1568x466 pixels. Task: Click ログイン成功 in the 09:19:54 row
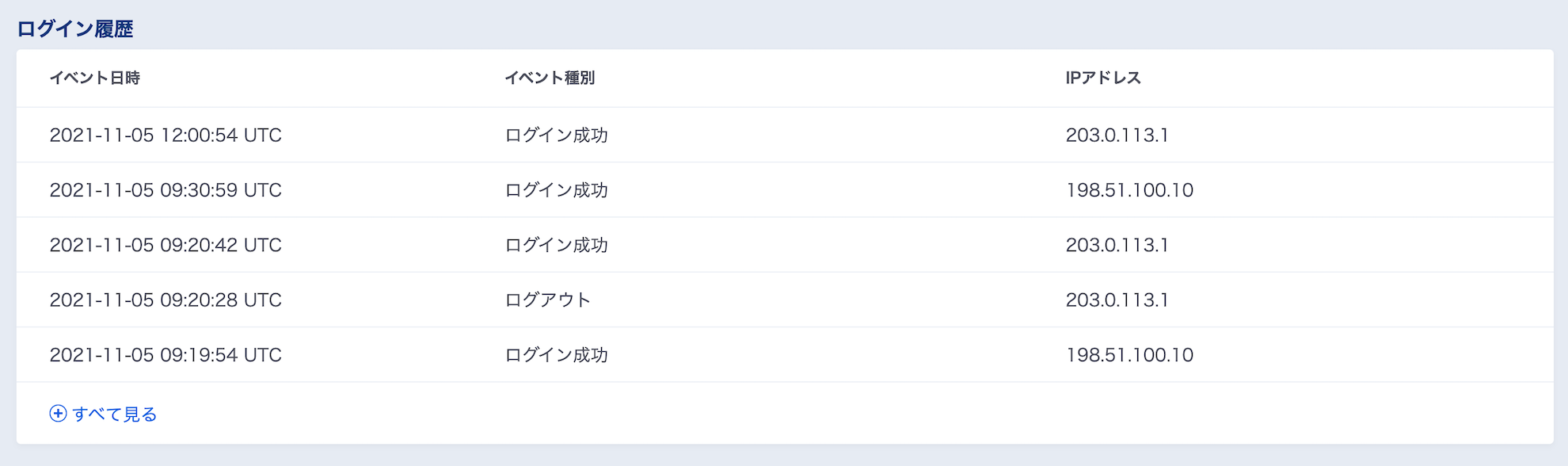pyautogui.click(x=556, y=354)
